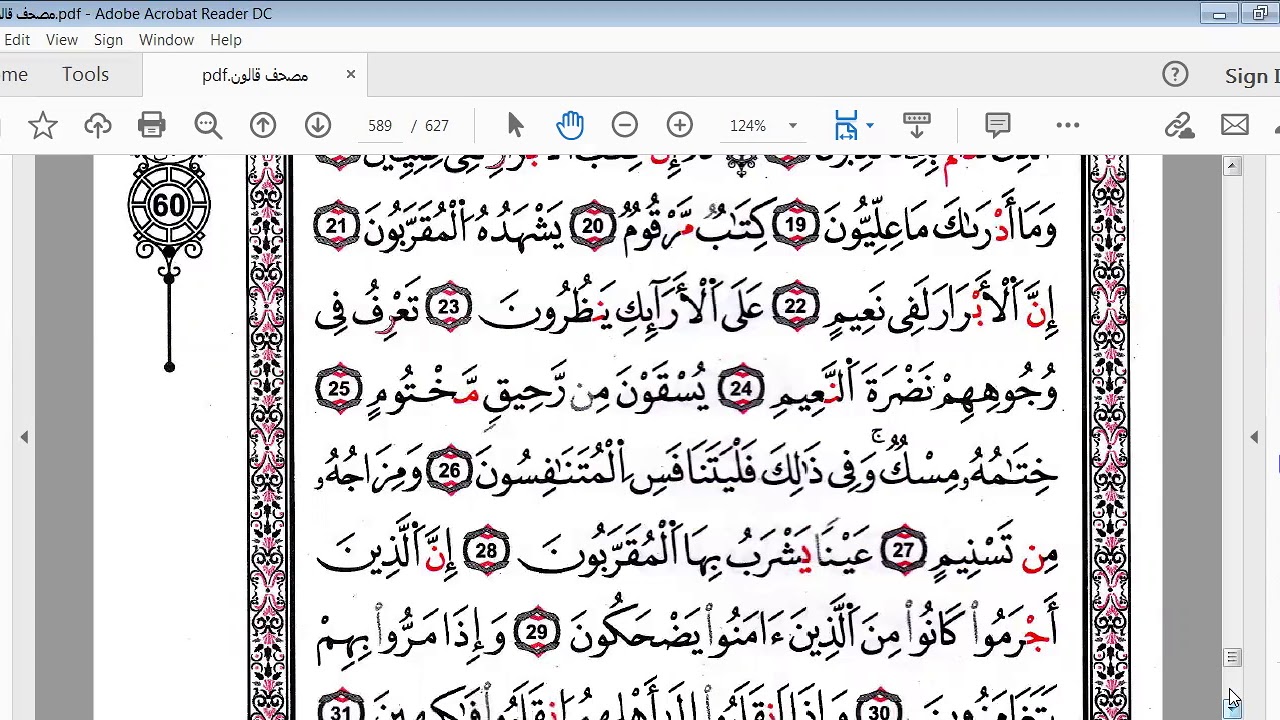The width and height of the screenshot is (1280, 720).
Task: Go to the previous page (up arrow)
Action: [x=263, y=125]
